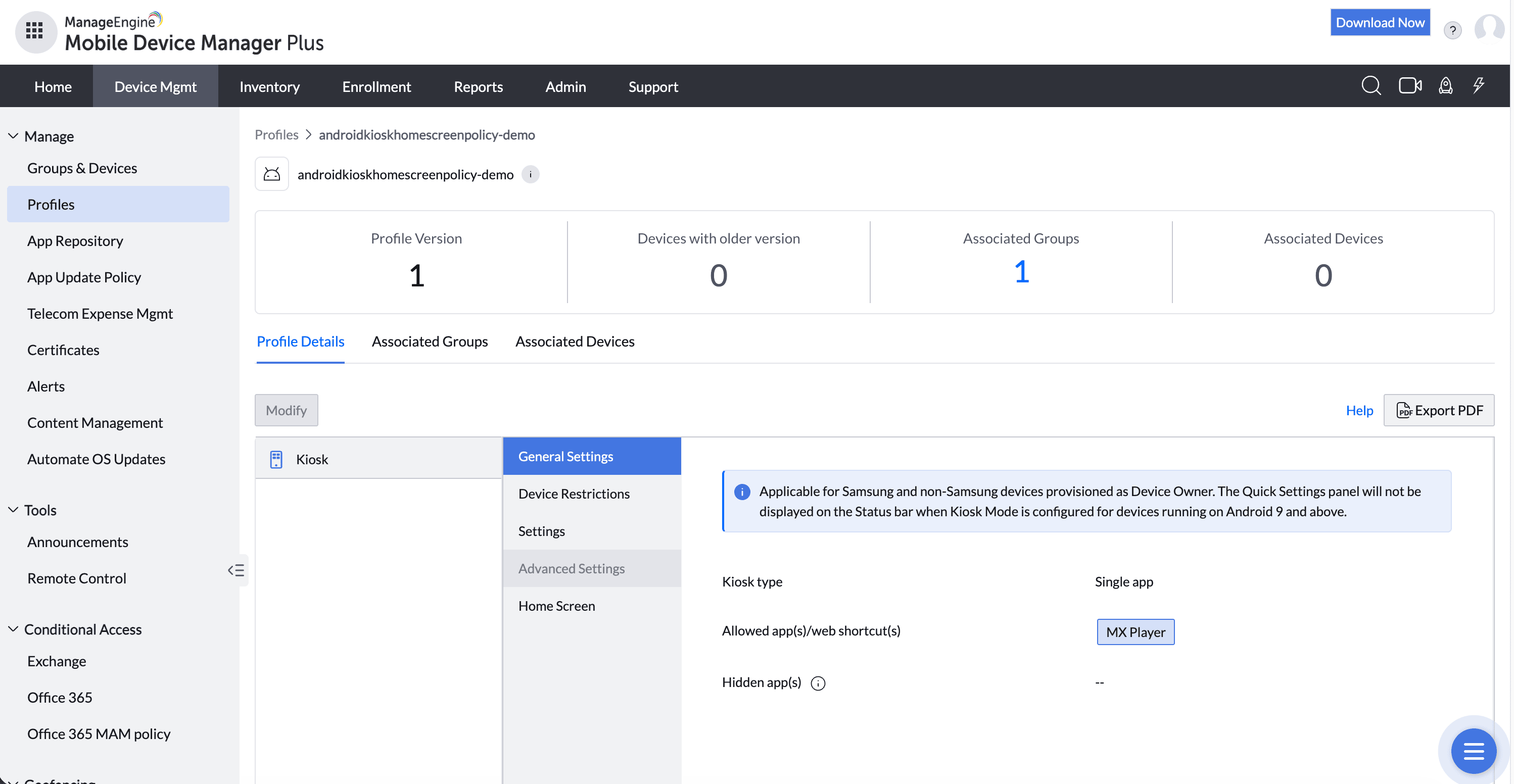
Task: Collapse the Manage section
Action: click(x=13, y=136)
